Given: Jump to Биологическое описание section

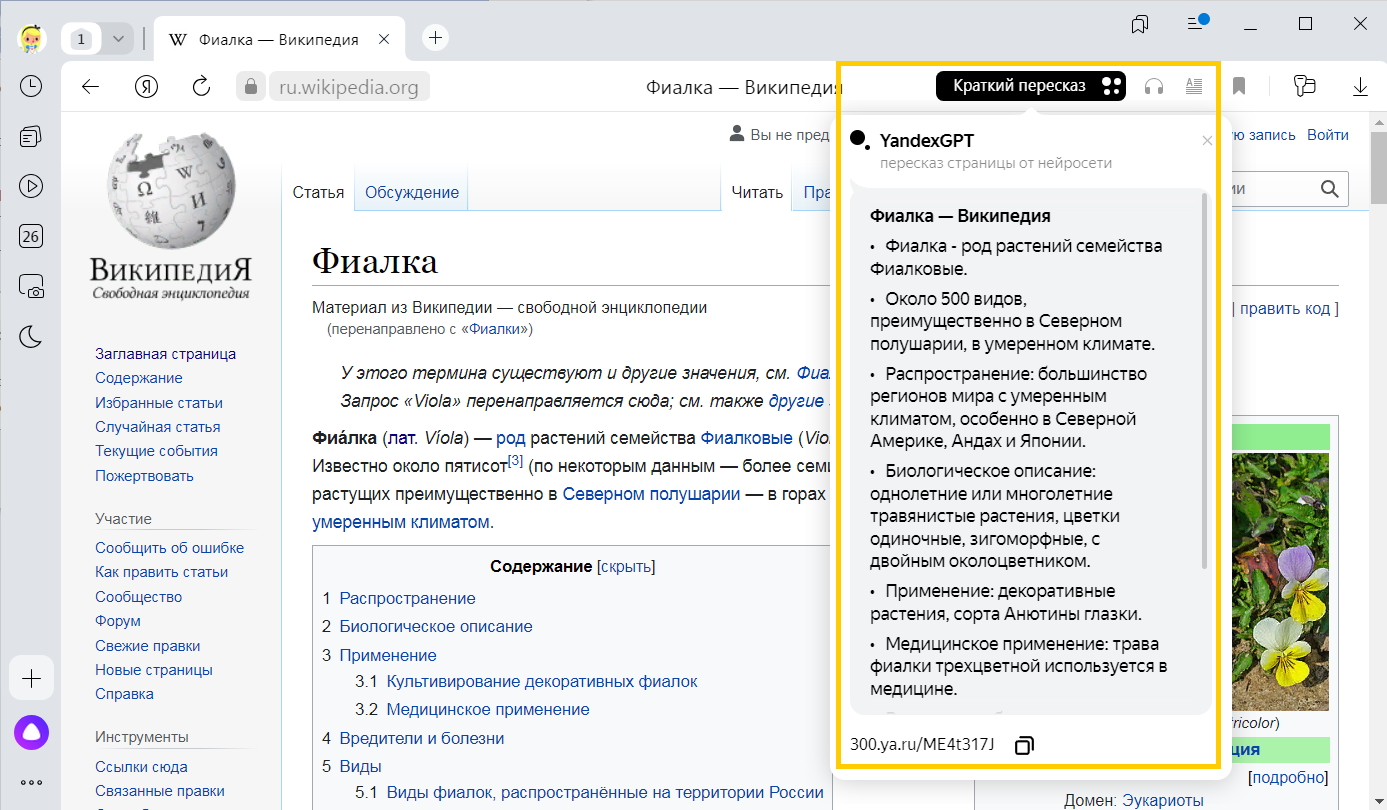Looking at the screenshot, I should click(436, 626).
